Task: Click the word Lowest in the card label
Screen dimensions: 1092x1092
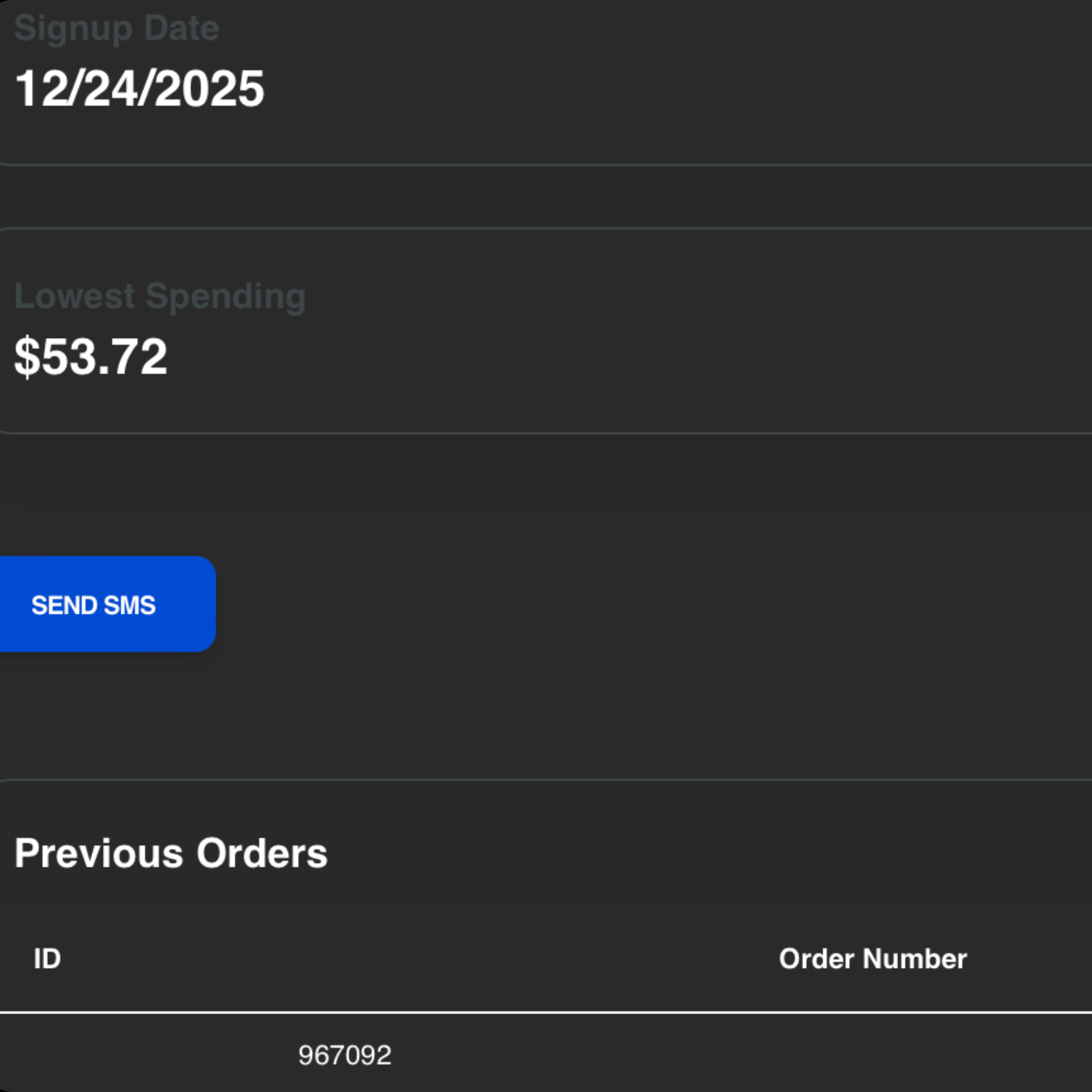Action: point(75,296)
